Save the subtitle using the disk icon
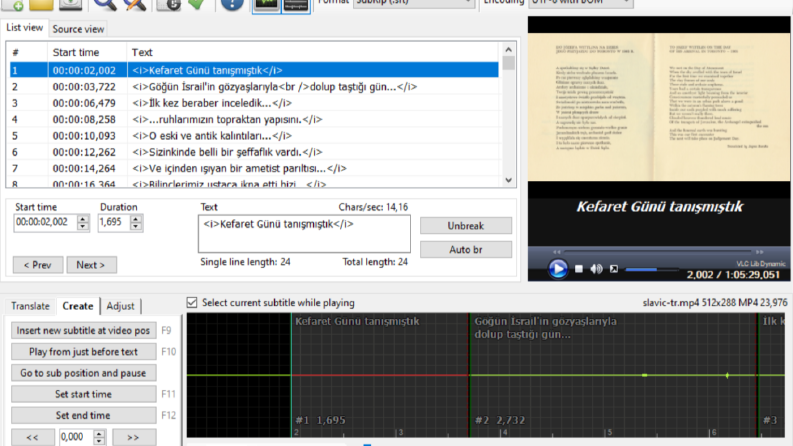 [x=70, y=4]
